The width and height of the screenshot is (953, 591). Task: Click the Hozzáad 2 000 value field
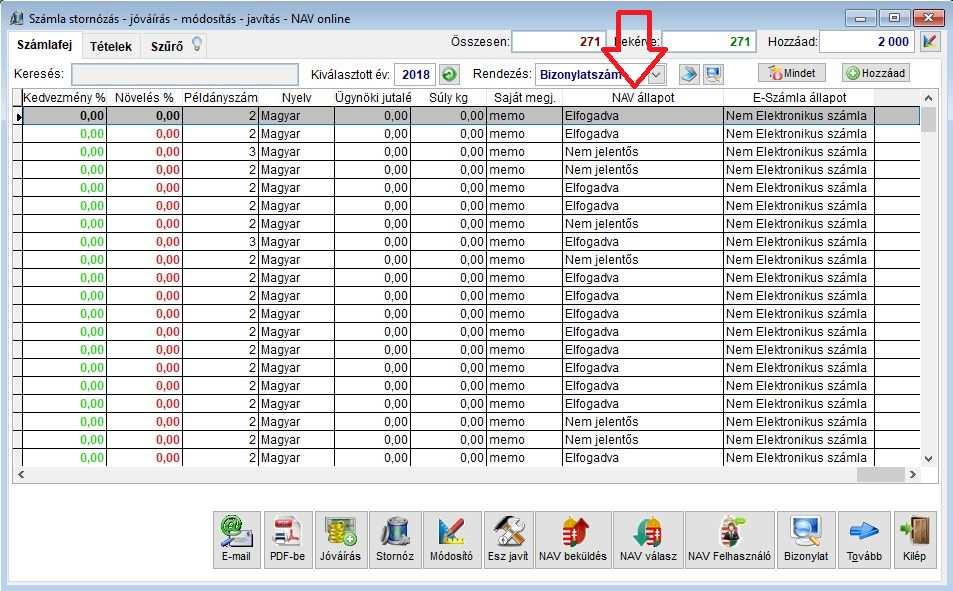867,41
